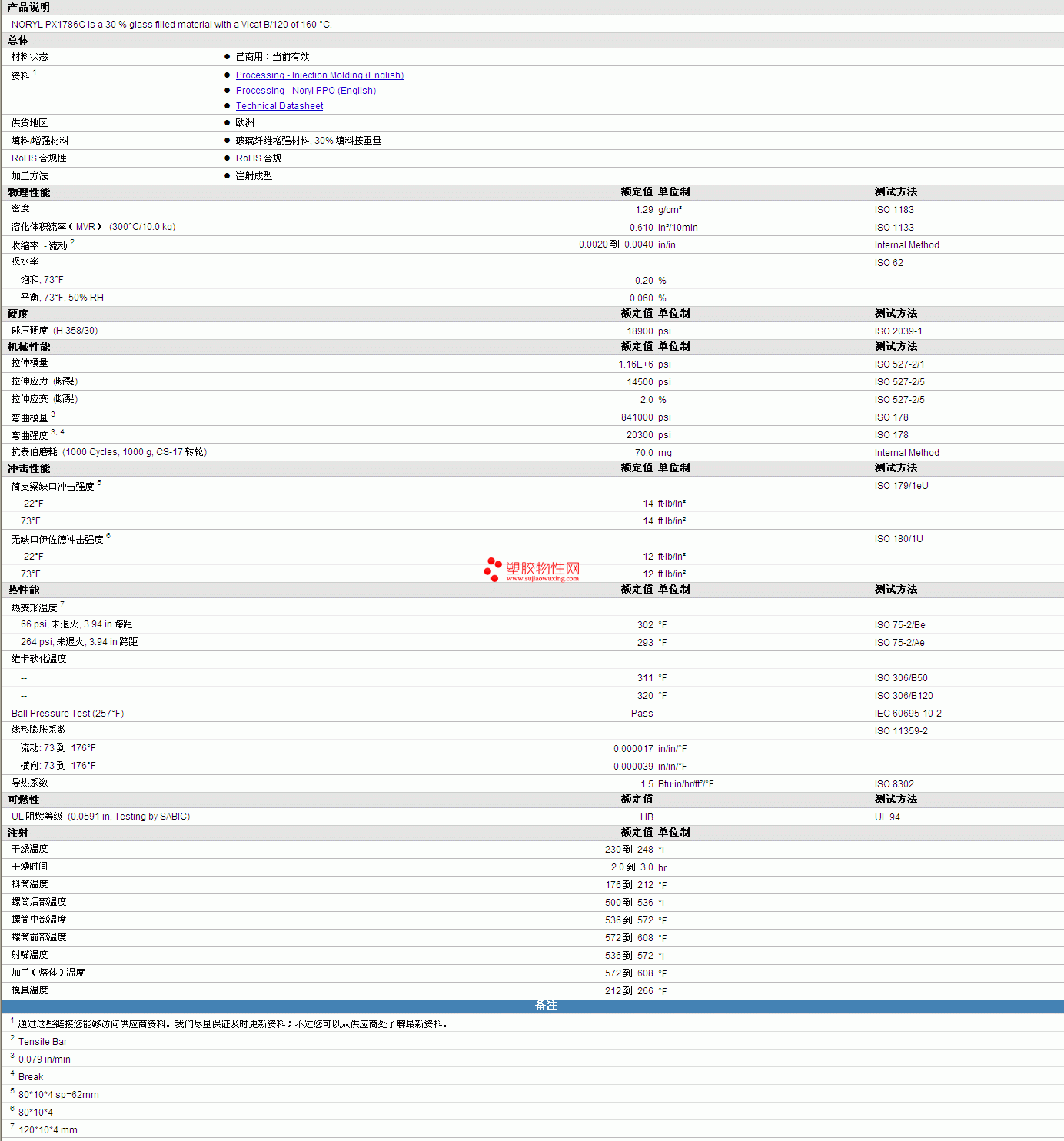The width and height of the screenshot is (1064, 1141).
Task: Select the IEC 60695-10-2 test method
Action: coord(908,714)
